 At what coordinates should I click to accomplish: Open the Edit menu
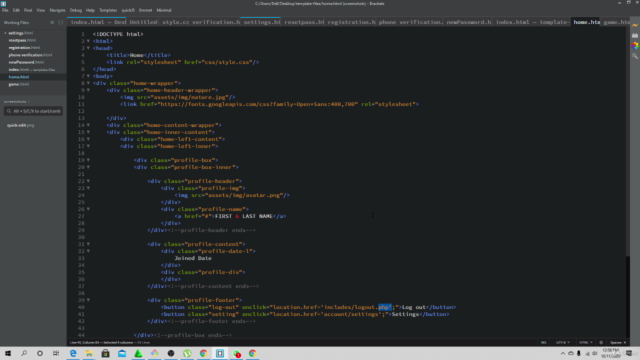click(16, 10)
